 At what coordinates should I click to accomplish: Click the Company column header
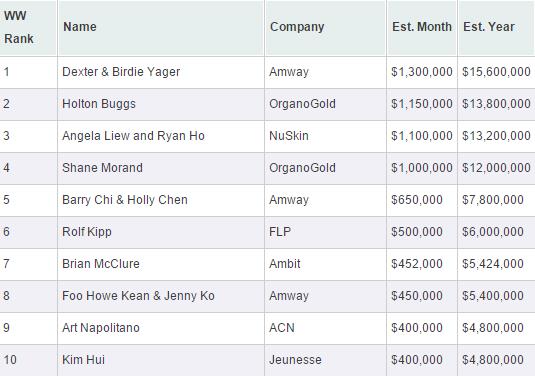[x=297, y=27]
